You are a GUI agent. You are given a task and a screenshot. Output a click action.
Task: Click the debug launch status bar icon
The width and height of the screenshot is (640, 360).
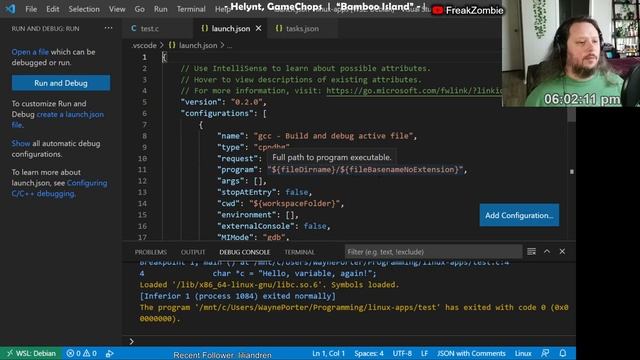(109, 353)
